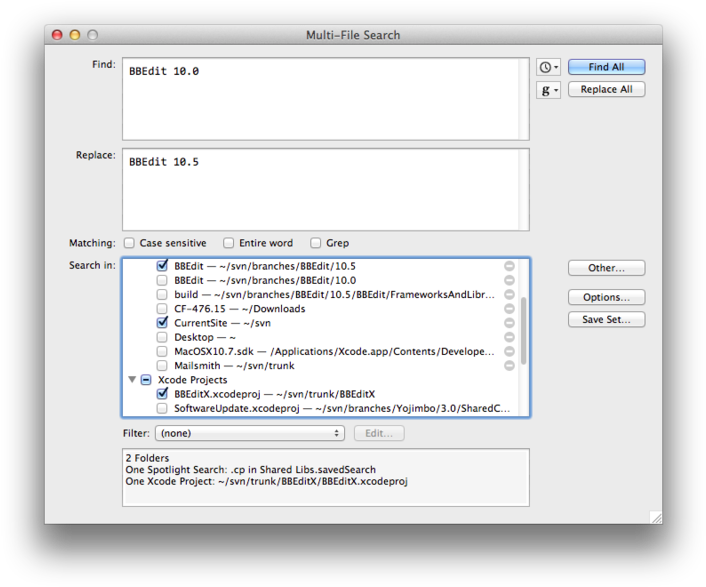Close the Multi-File Search window

tap(57, 35)
